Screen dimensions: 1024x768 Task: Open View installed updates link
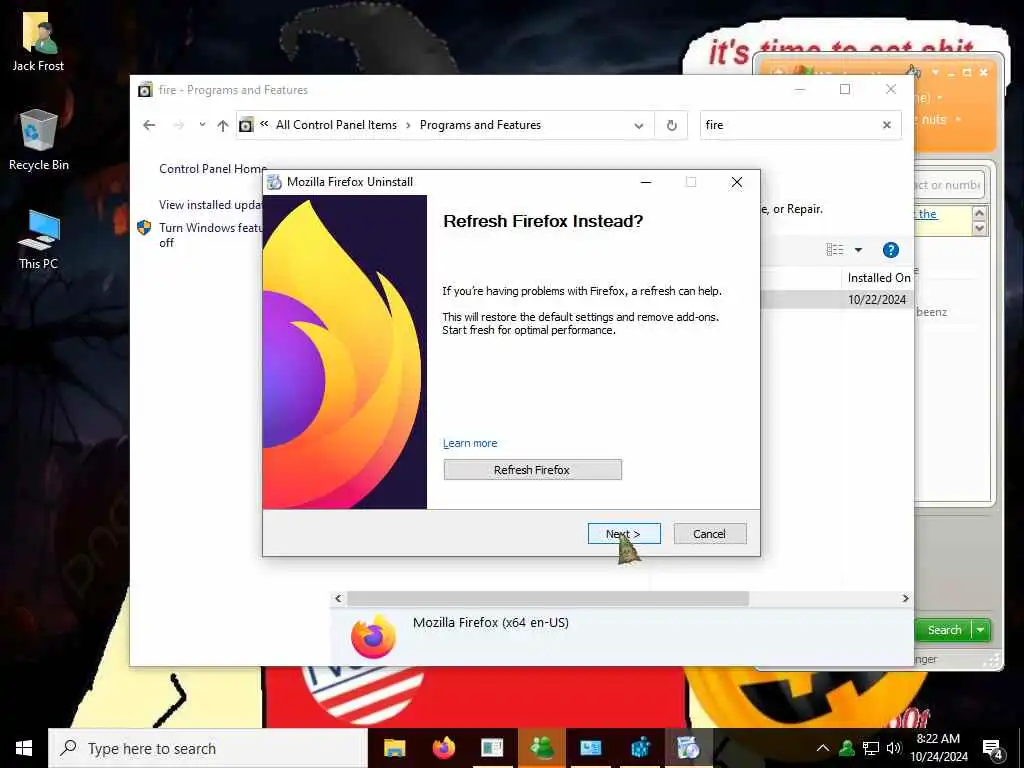[210, 204]
